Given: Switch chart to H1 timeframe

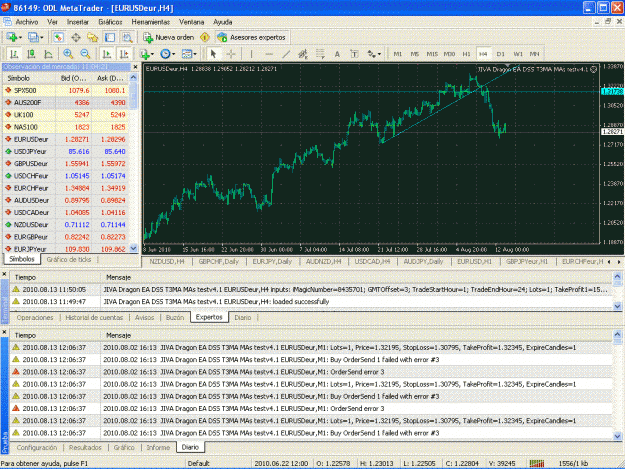Looking at the screenshot, I should coord(466,54).
